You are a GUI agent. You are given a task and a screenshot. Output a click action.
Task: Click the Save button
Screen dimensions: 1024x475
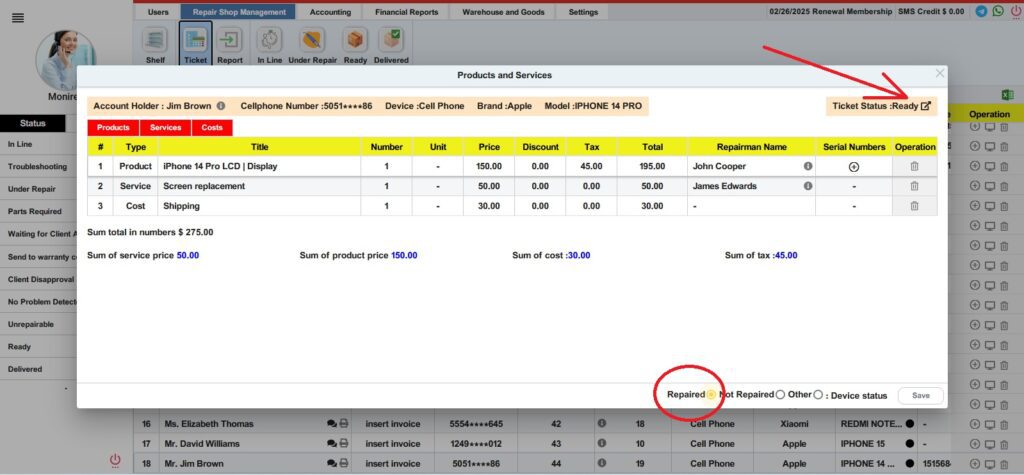click(x=920, y=395)
